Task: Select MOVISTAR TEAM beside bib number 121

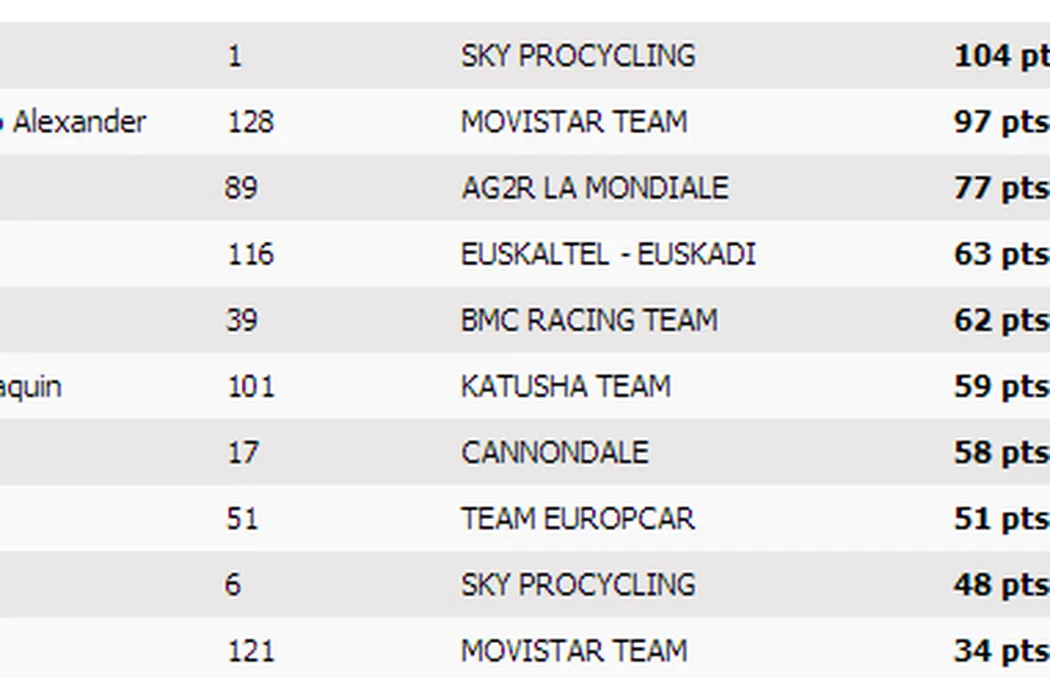Action: click(x=573, y=650)
